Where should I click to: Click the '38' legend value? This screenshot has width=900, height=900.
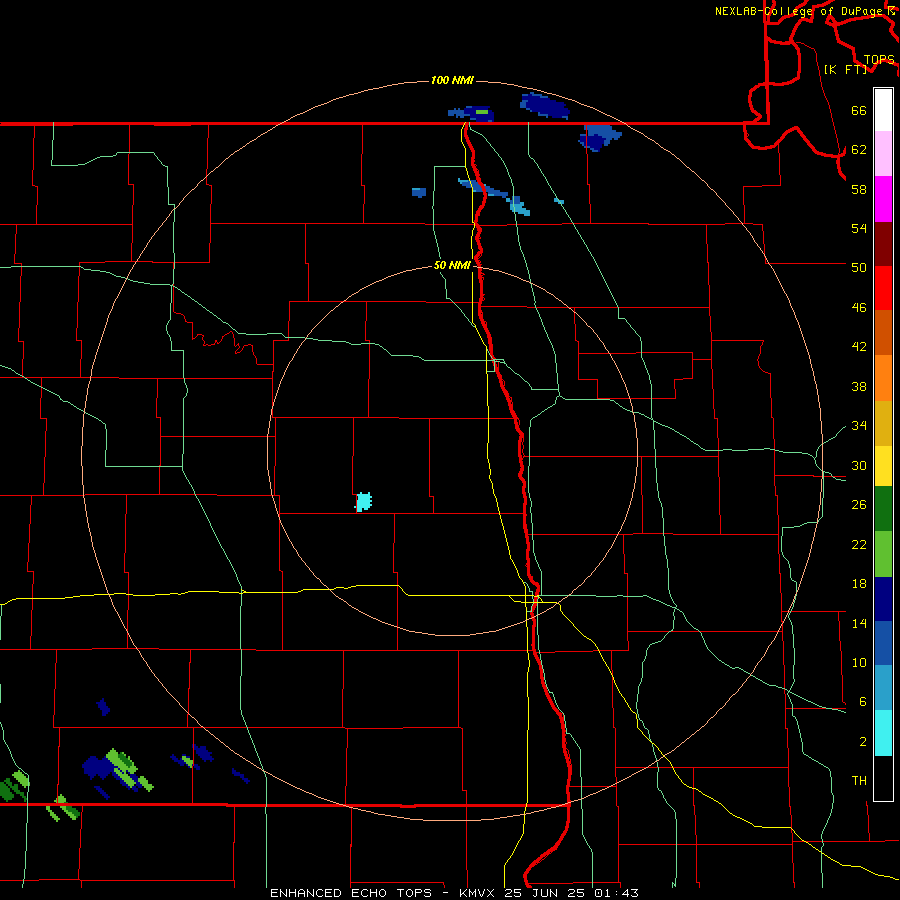tap(859, 387)
